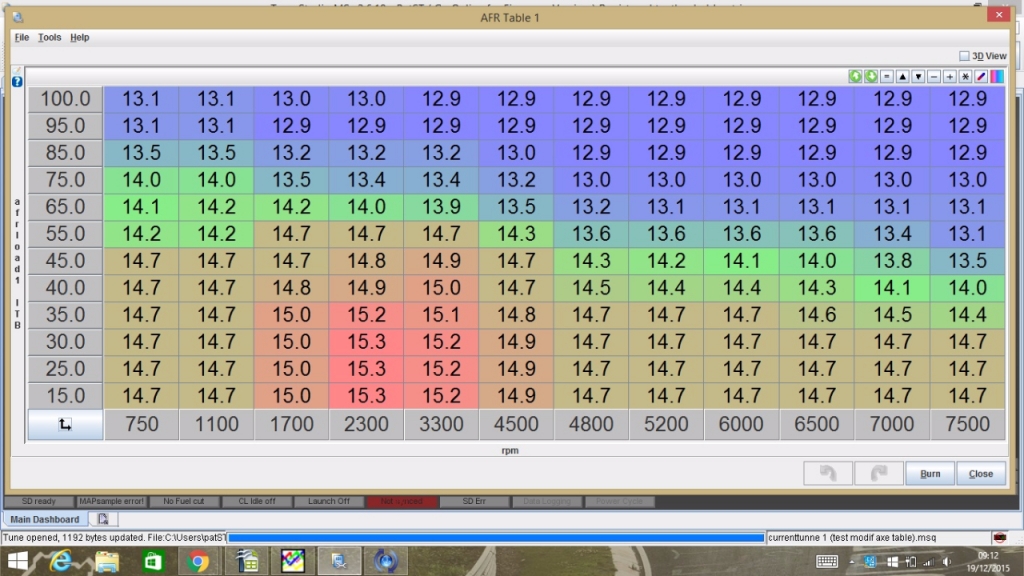Open the Help menu
The height and width of the screenshot is (576, 1024).
(80, 37)
